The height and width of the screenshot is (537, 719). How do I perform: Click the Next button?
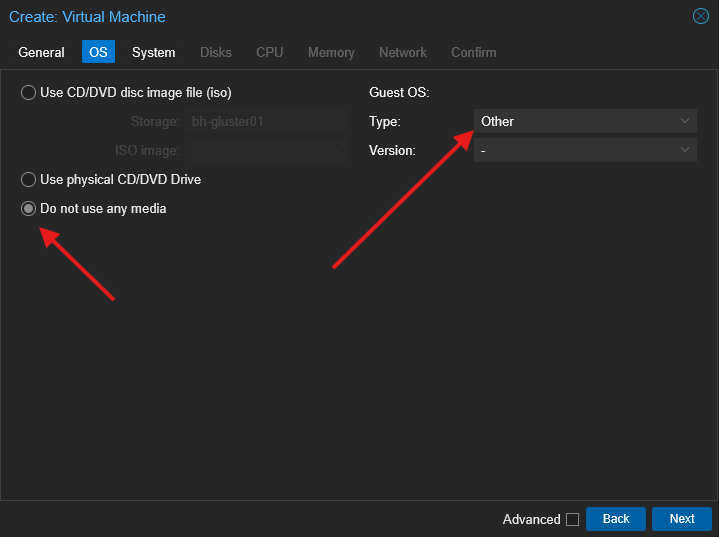pos(681,519)
